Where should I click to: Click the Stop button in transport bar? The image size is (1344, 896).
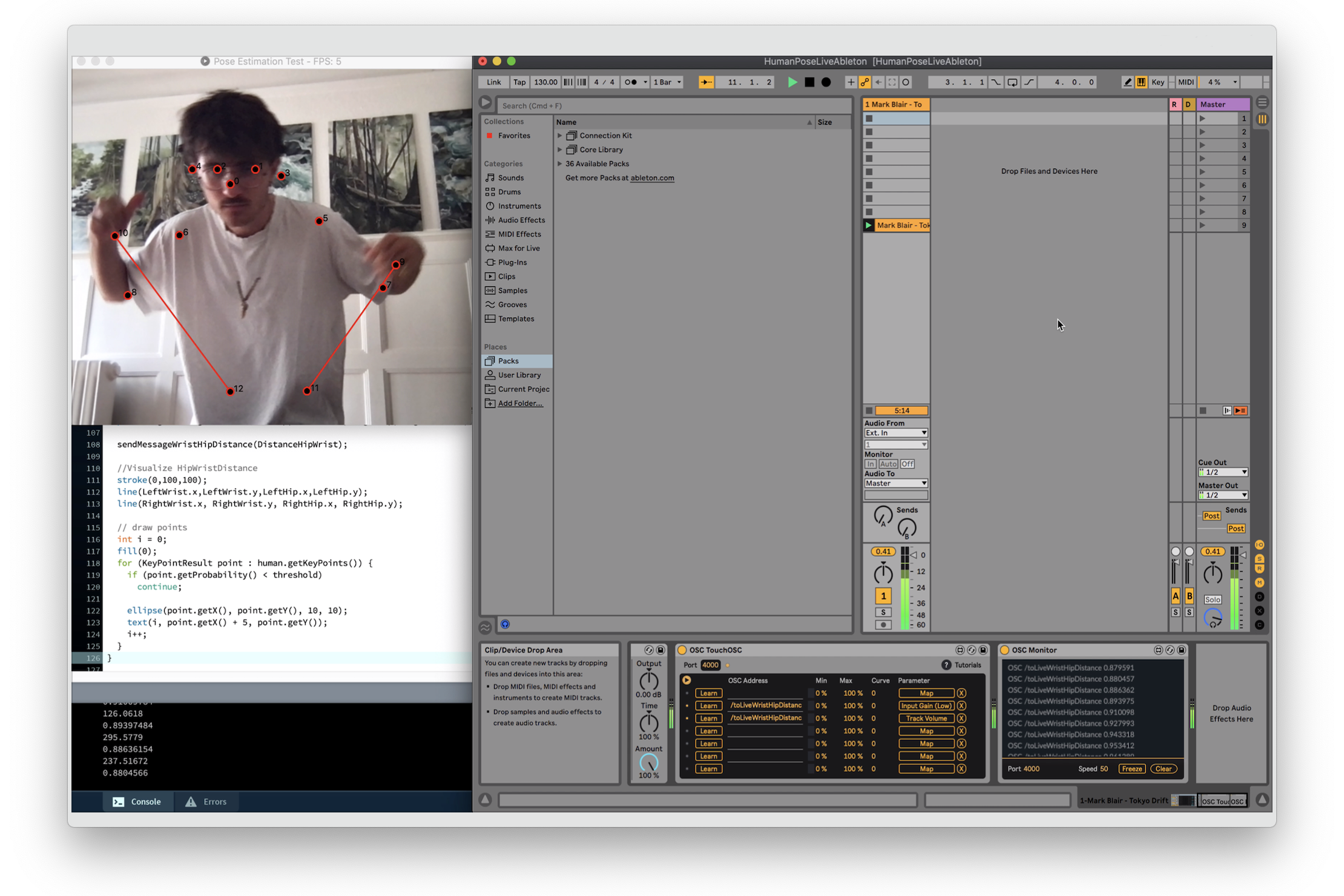coord(809,82)
